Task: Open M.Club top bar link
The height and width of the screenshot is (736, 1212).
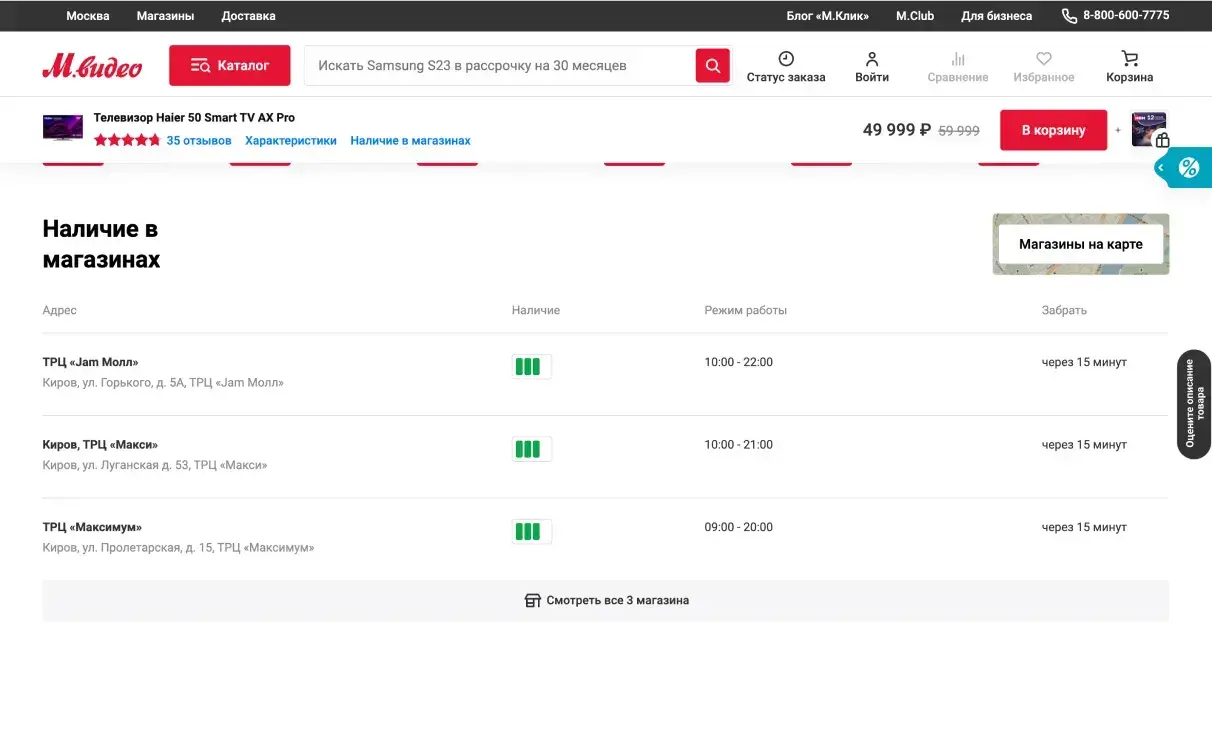Action: coord(915,16)
